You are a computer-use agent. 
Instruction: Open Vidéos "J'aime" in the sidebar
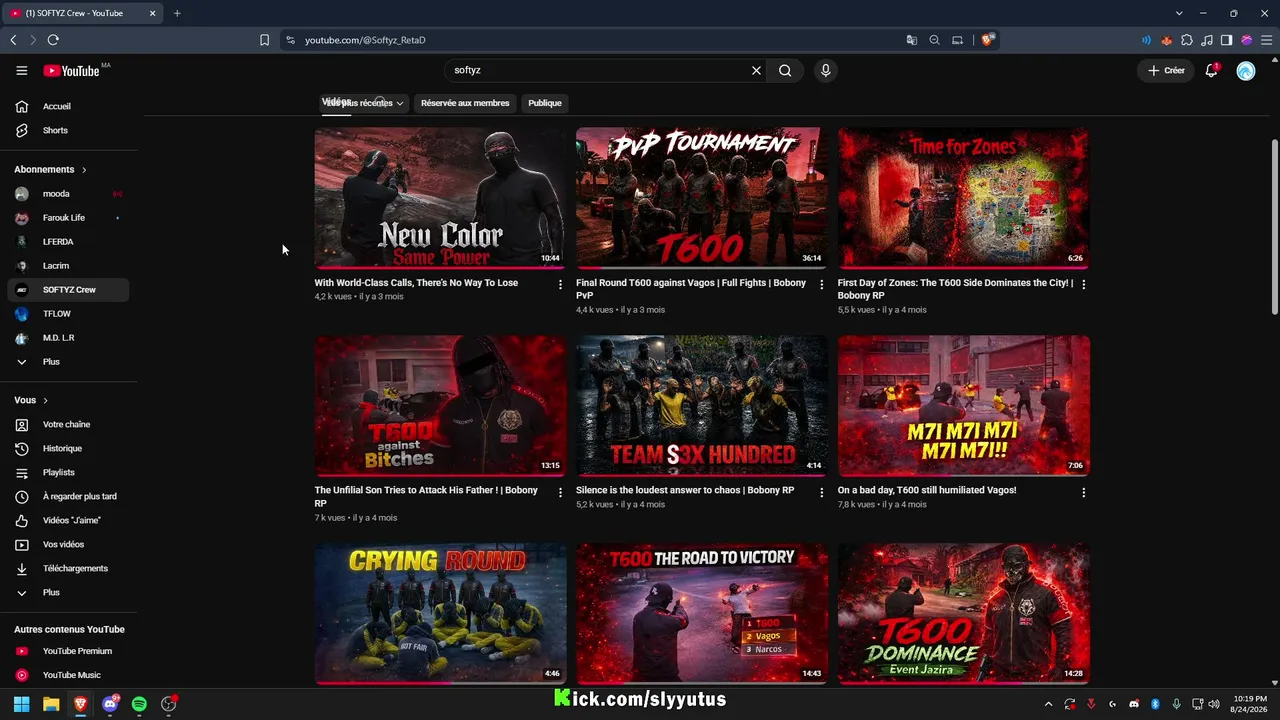[66, 521]
